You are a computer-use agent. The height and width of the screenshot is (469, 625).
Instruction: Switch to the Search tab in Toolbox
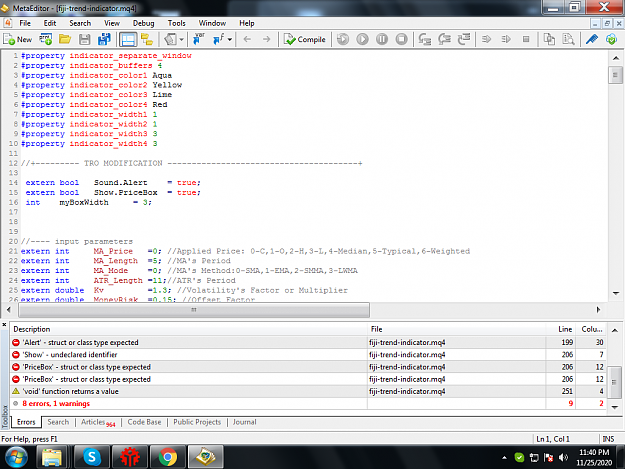pos(58,422)
